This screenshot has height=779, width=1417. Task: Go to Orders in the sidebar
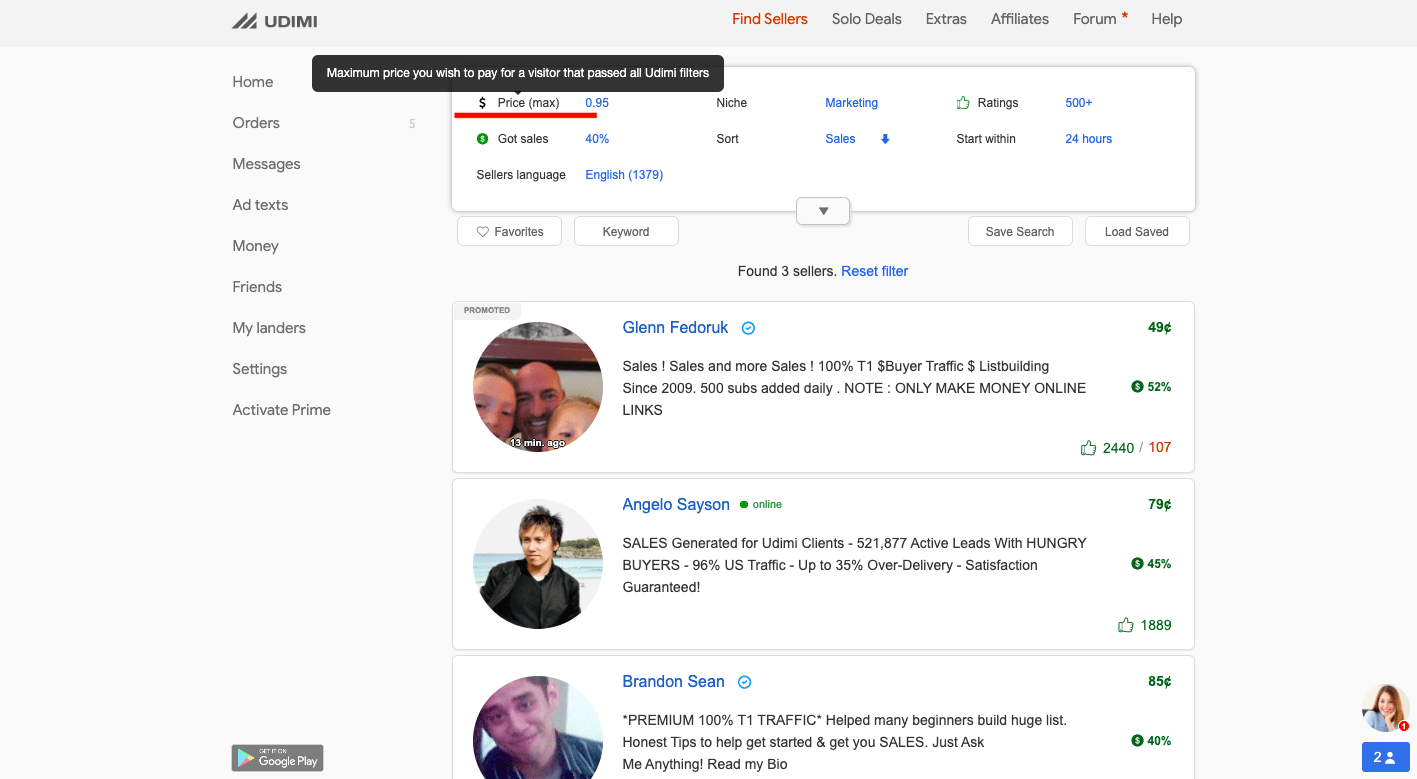click(256, 123)
